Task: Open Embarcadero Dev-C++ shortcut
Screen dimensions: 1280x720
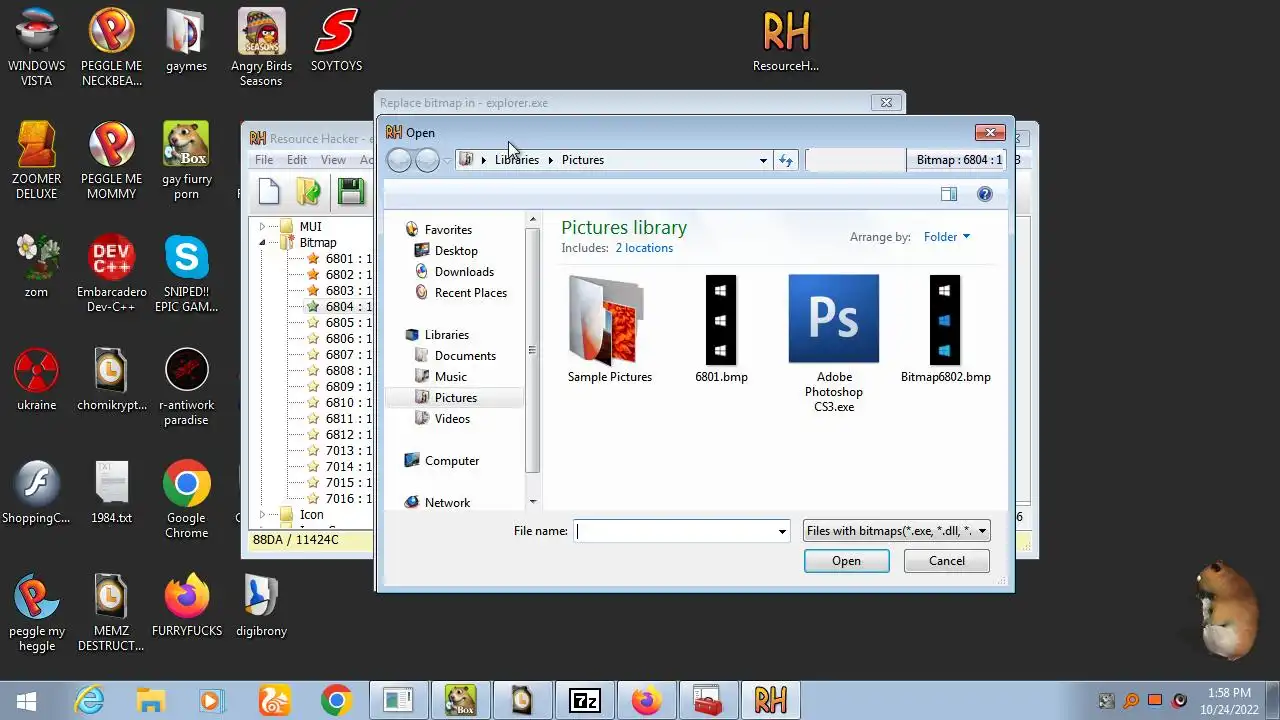Action: point(111,274)
